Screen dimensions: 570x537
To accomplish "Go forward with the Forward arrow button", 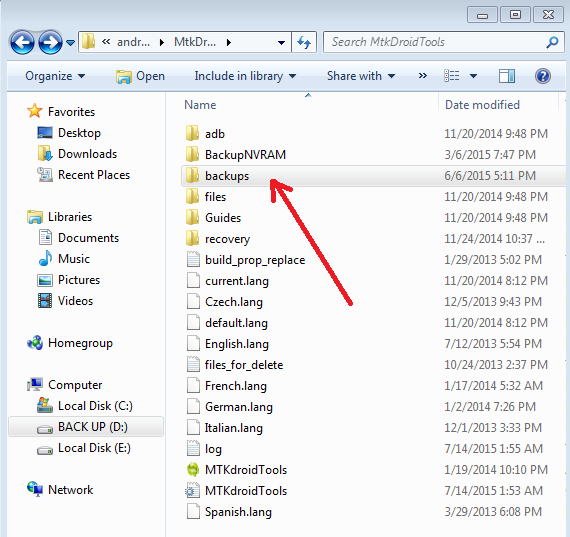I will pyautogui.click(x=50, y=43).
